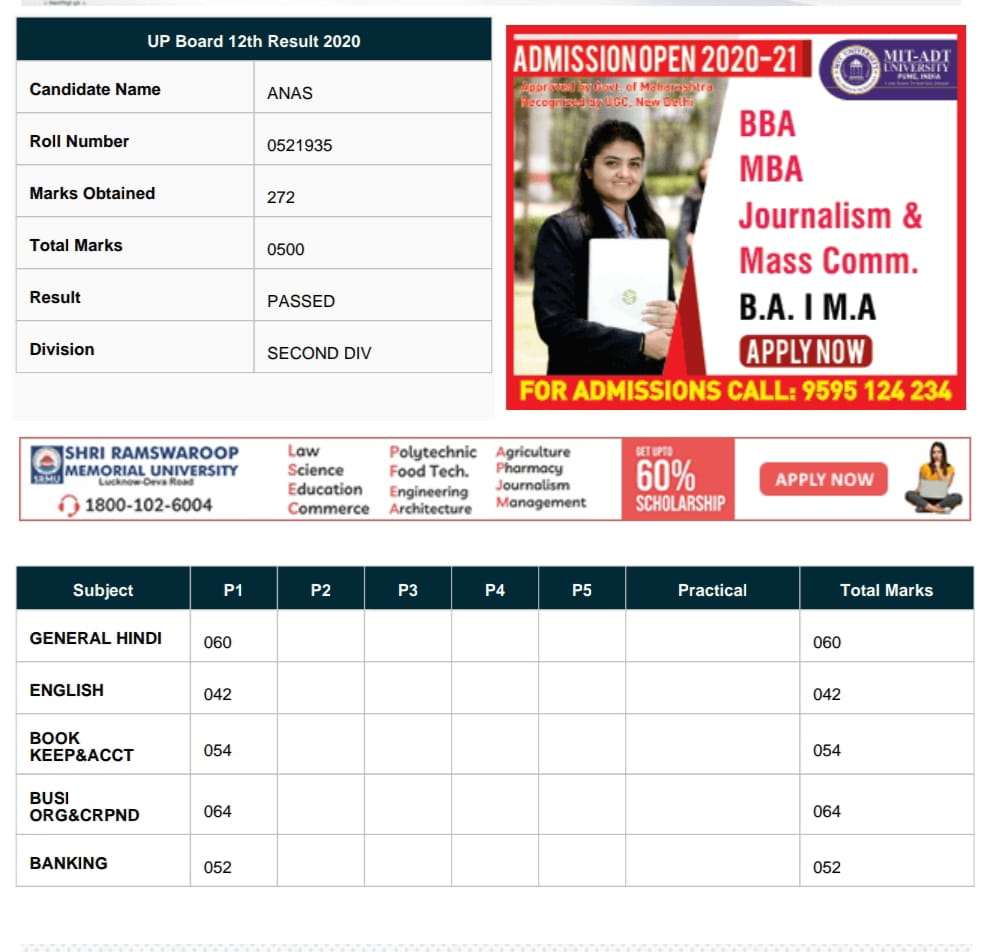Image resolution: width=992 pixels, height=952 pixels.
Task: Click the Journalism & Mass Comm. text
Action: (830, 238)
